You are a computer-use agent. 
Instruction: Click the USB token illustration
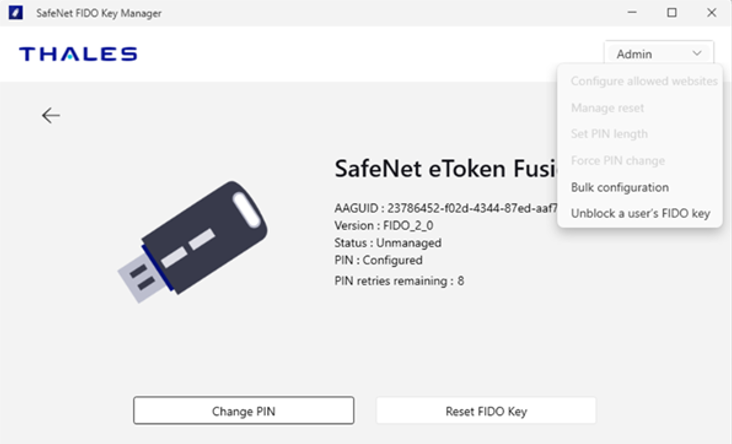(191, 242)
